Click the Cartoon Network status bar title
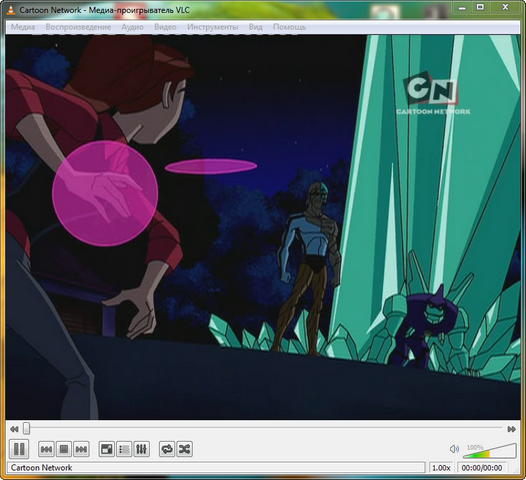 click(x=41, y=468)
